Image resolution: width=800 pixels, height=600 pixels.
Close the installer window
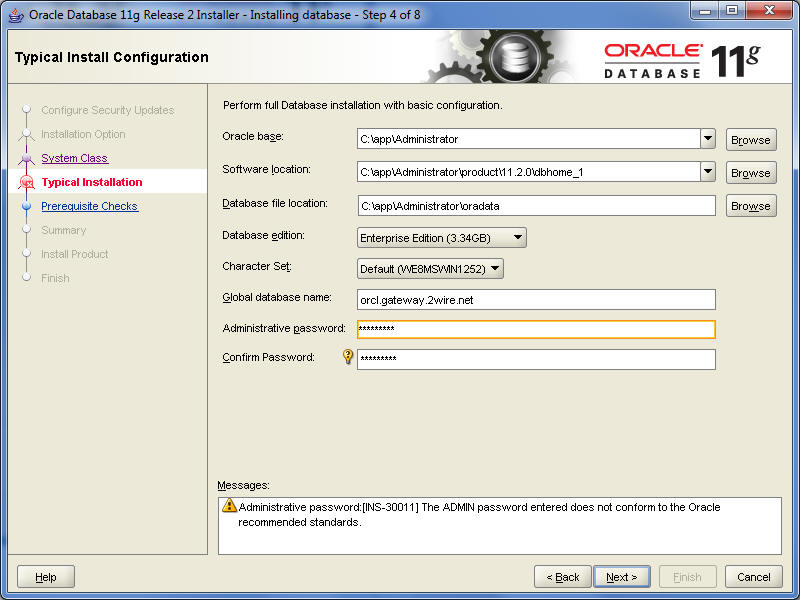pyautogui.click(x=770, y=11)
